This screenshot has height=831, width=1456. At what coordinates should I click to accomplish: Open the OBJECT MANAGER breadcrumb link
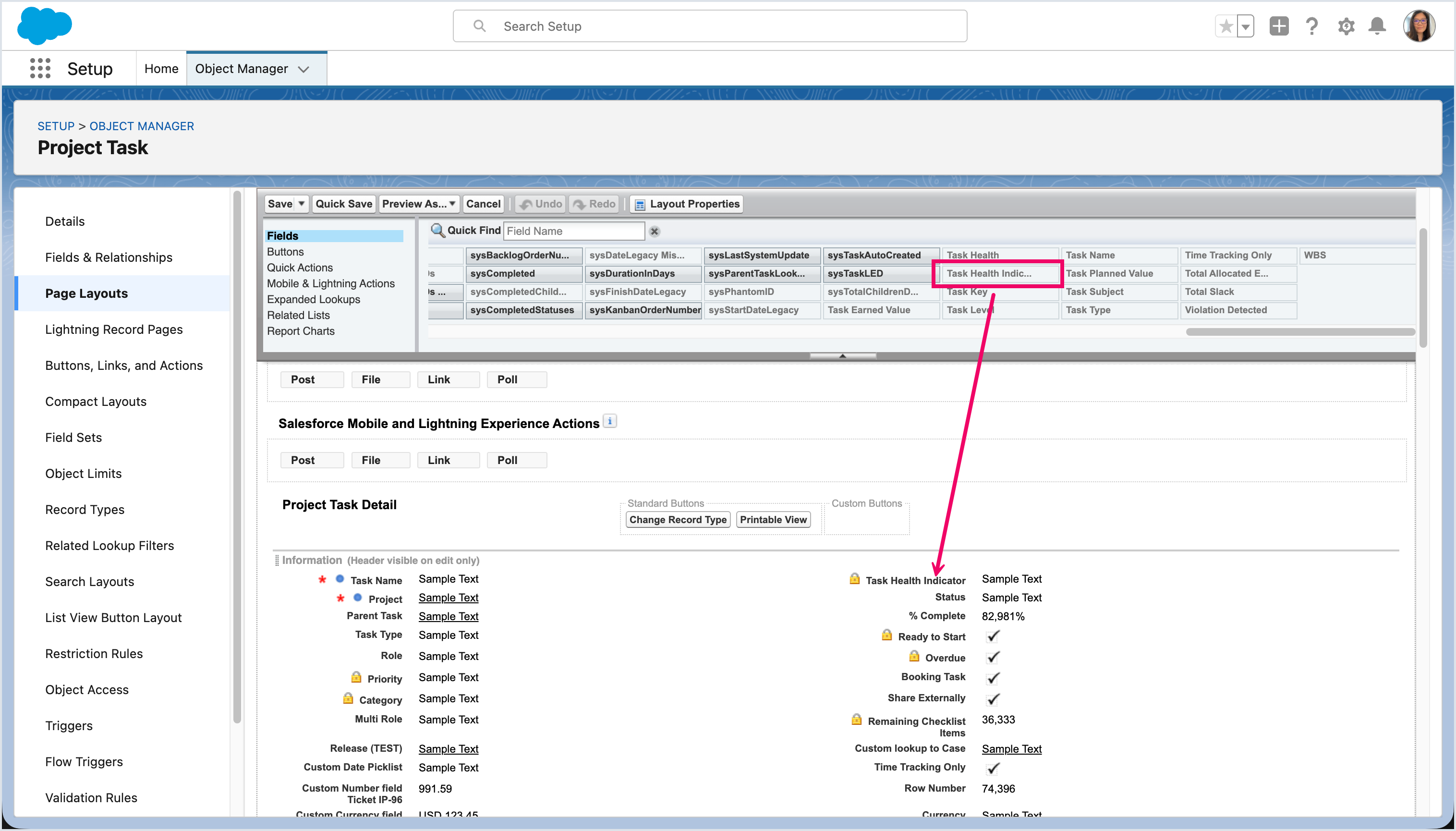coord(142,126)
